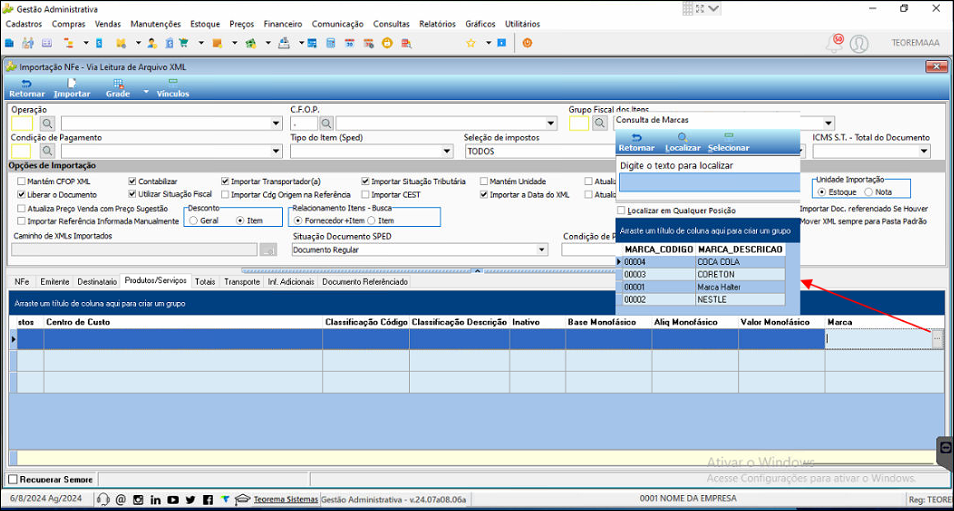Click the Caminho de XMLs browse button
The height and width of the screenshot is (511, 954).
click(268, 250)
